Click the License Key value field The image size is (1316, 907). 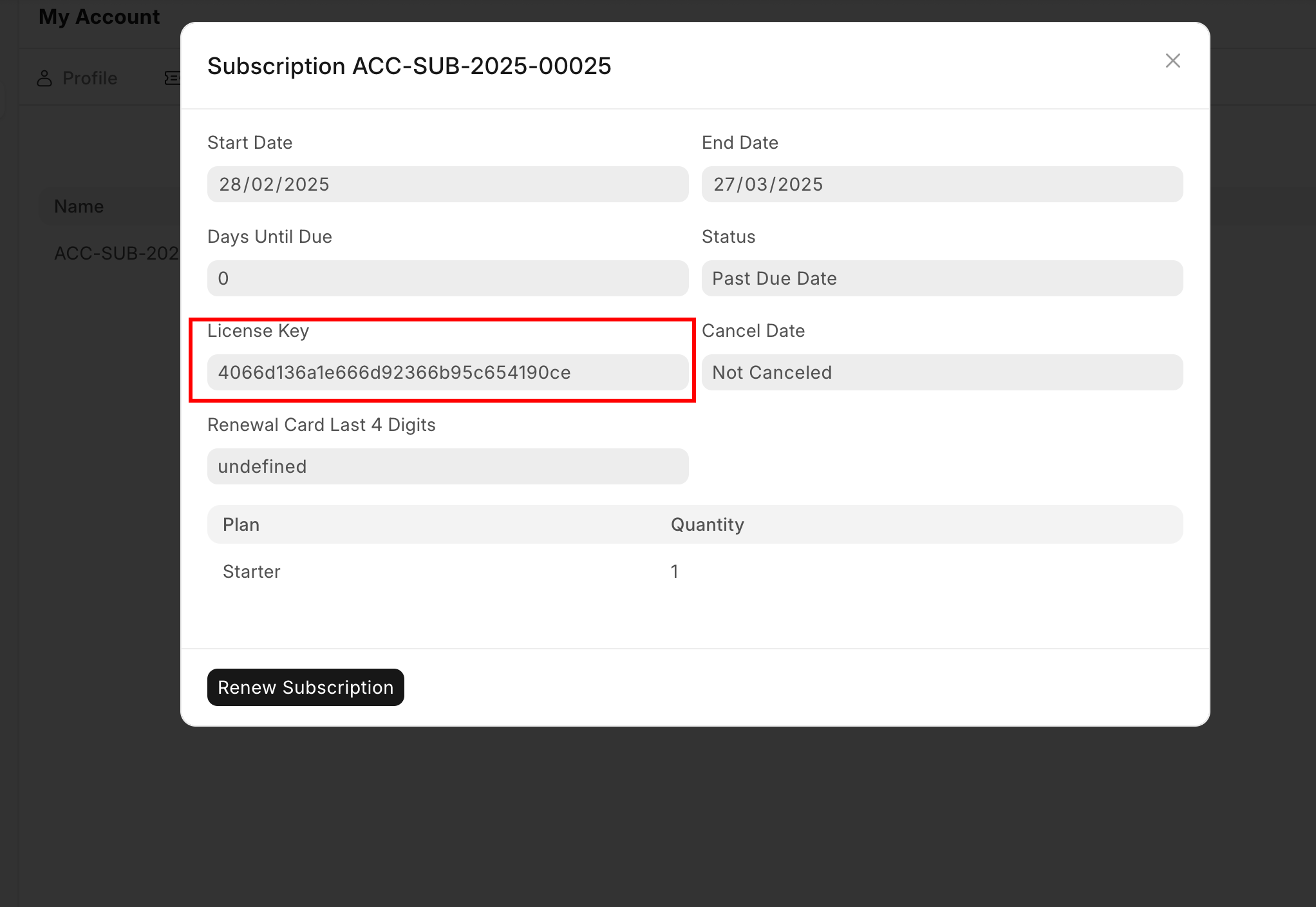[x=447, y=372]
